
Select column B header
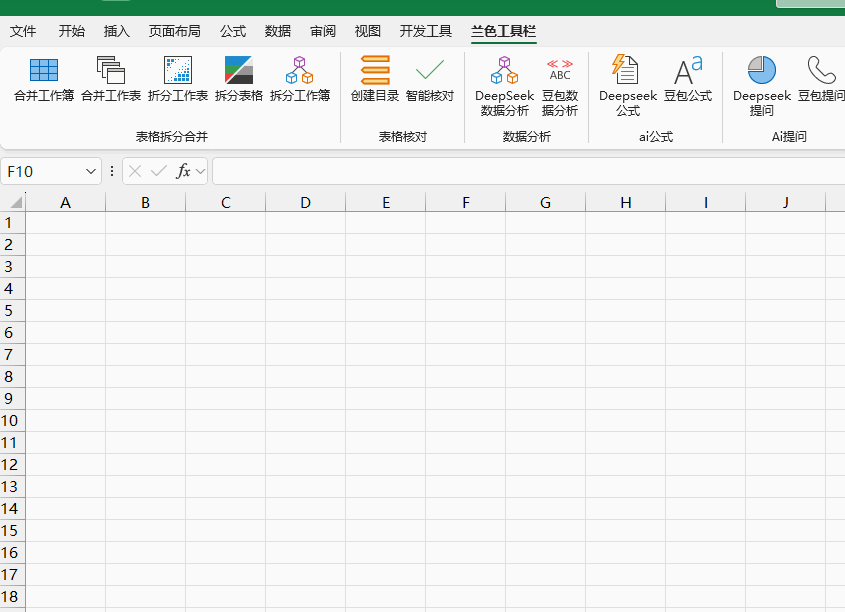(x=146, y=203)
